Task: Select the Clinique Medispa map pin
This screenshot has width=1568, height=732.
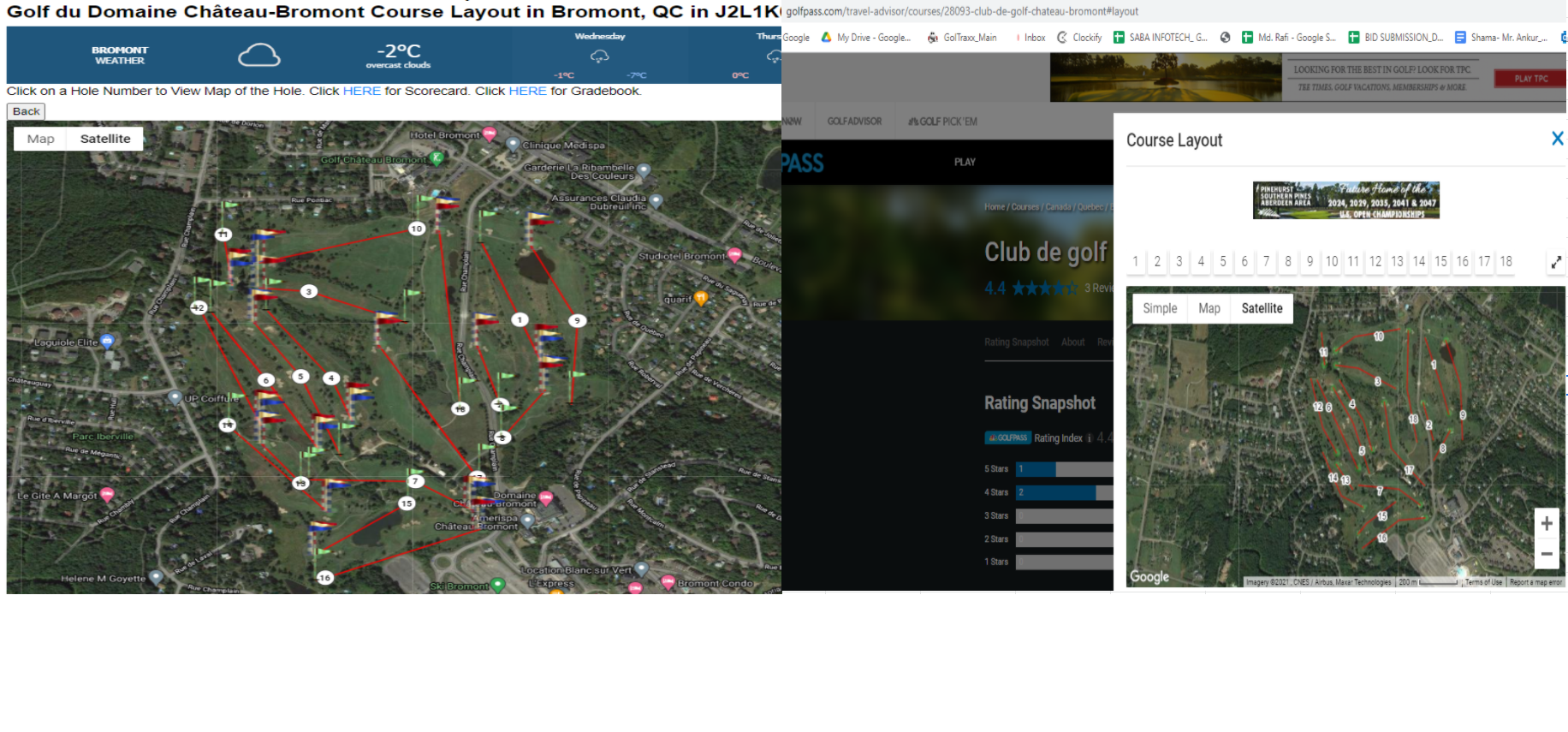Action: (513, 145)
